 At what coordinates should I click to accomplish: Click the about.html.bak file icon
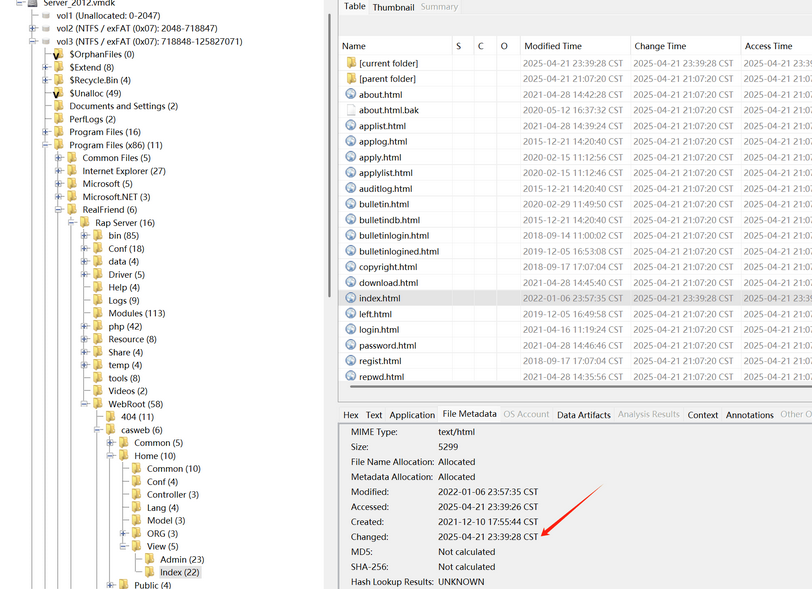tap(350, 110)
